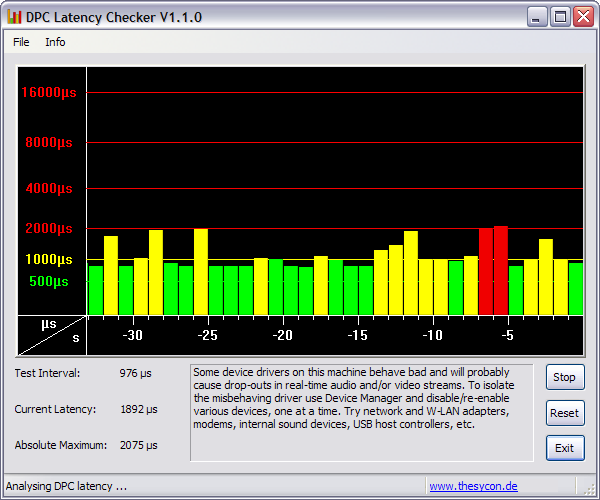Screen dimensions: 600x500
Task: Click the taller red latency bar
Action: point(501,270)
